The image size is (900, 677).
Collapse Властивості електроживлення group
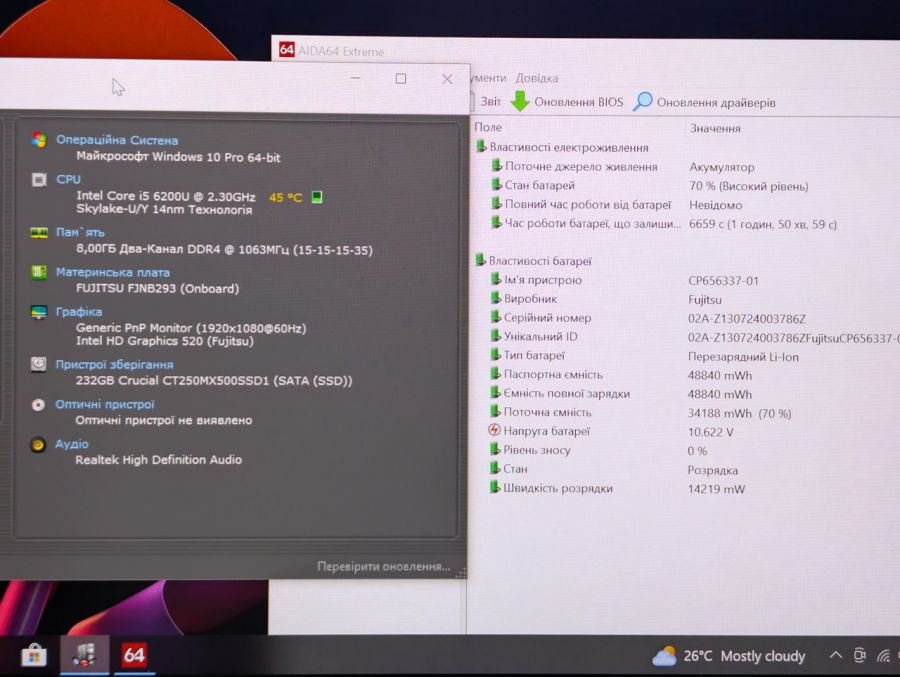tap(481, 146)
